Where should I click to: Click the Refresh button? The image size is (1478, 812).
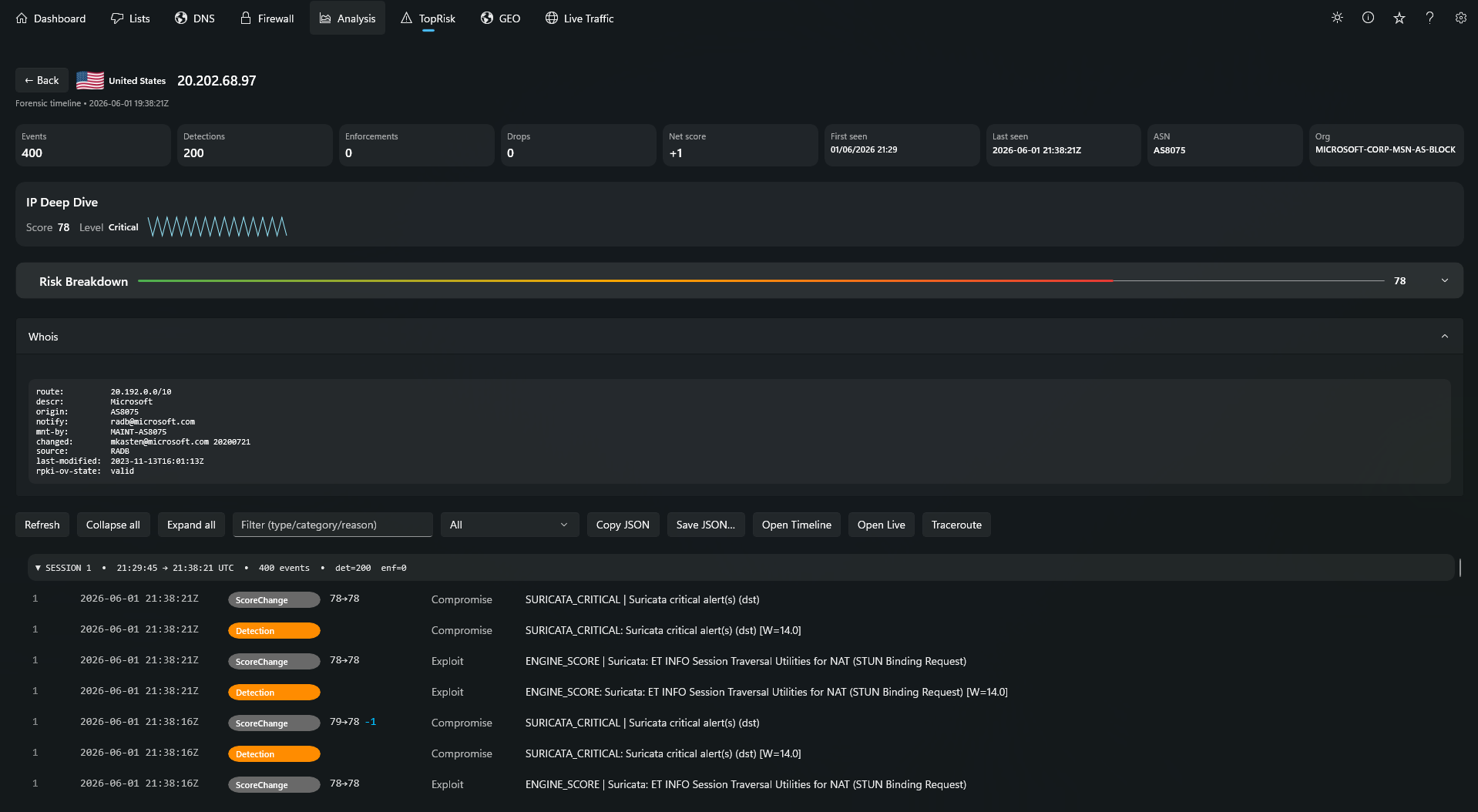(x=42, y=525)
